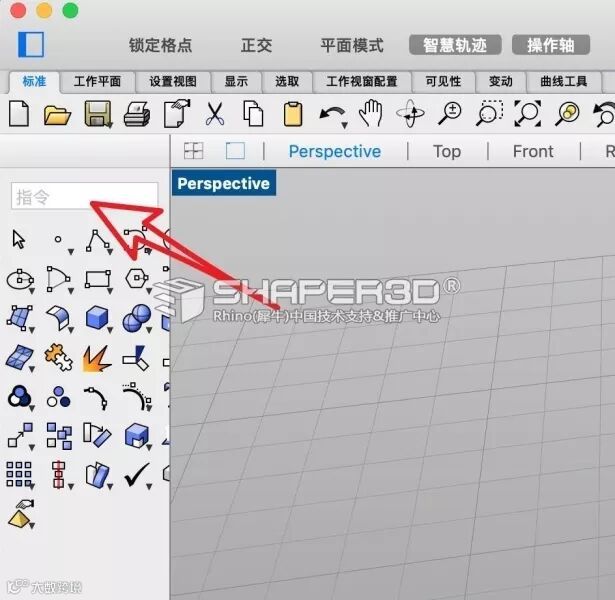The height and width of the screenshot is (600, 615).
Task: Toggle 正交 ortho mode
Action: point(256,45)
